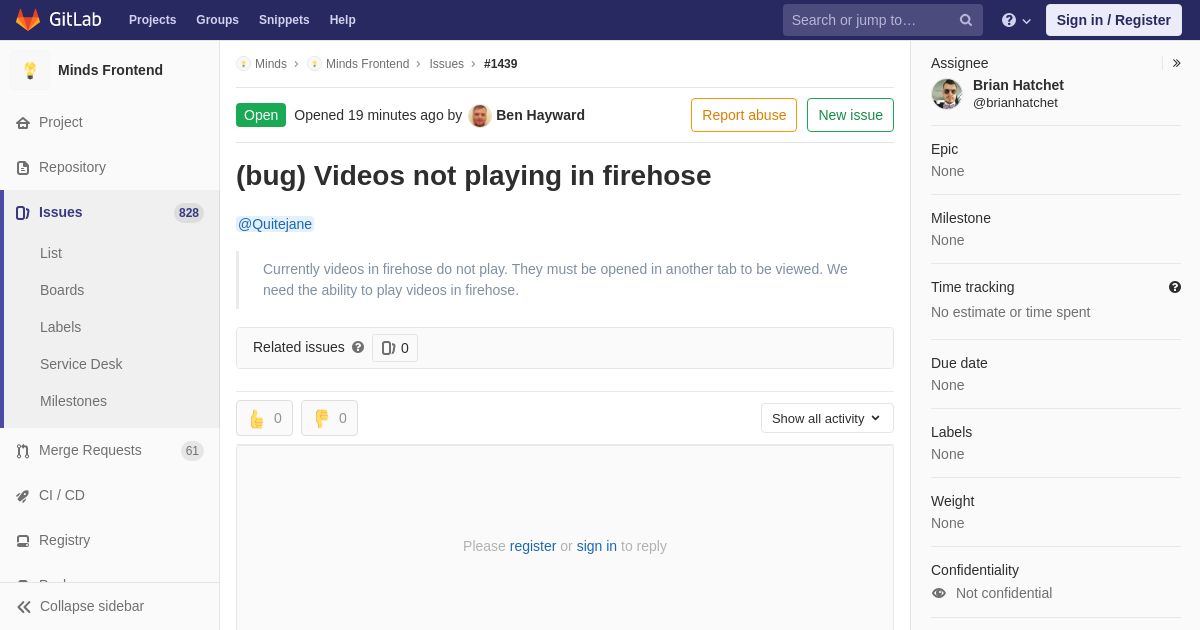
Task: Click the New issue button
Action: click(x=850, y=115)
